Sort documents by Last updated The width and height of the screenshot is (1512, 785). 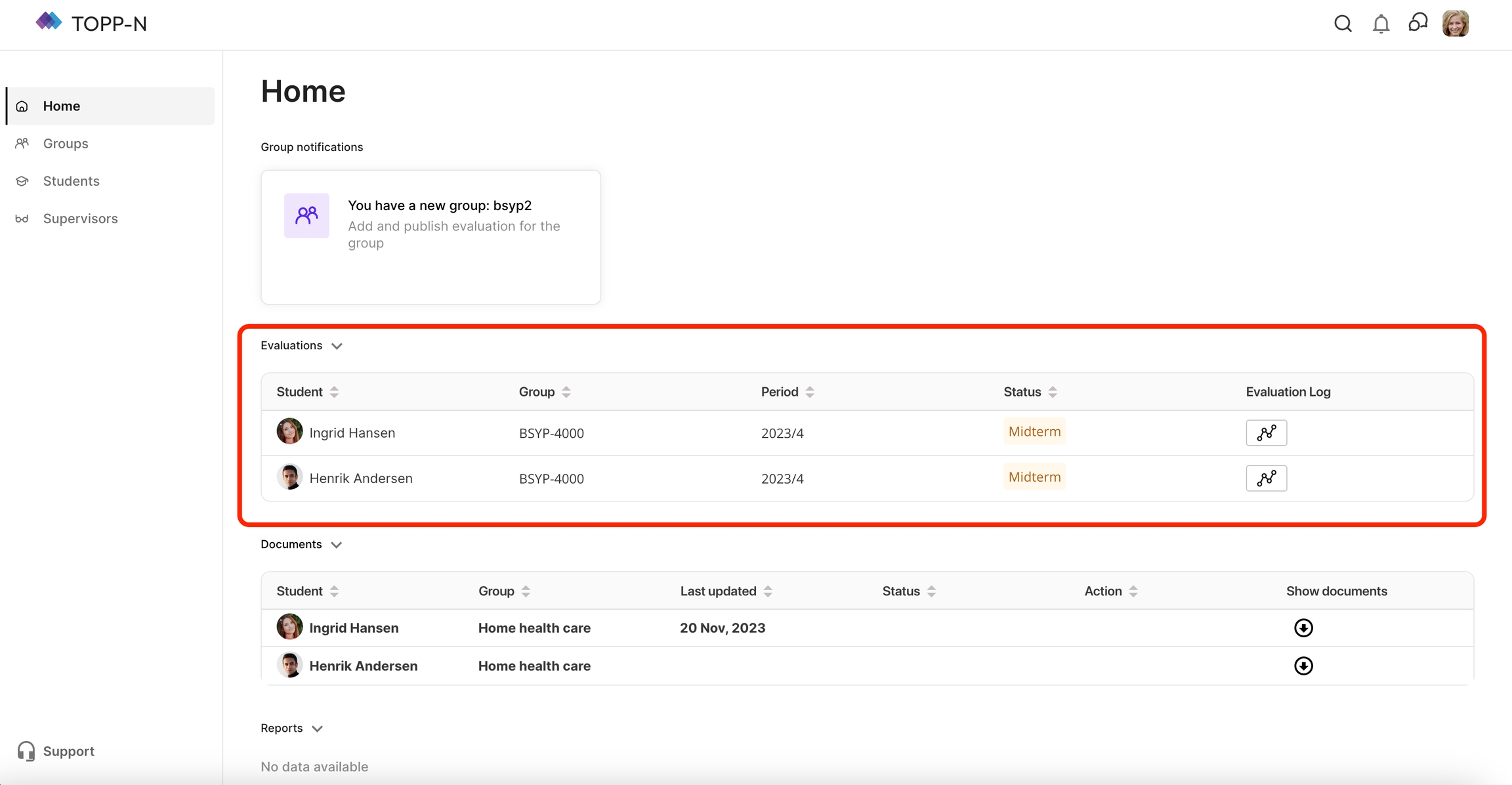(x=768, y=591)
